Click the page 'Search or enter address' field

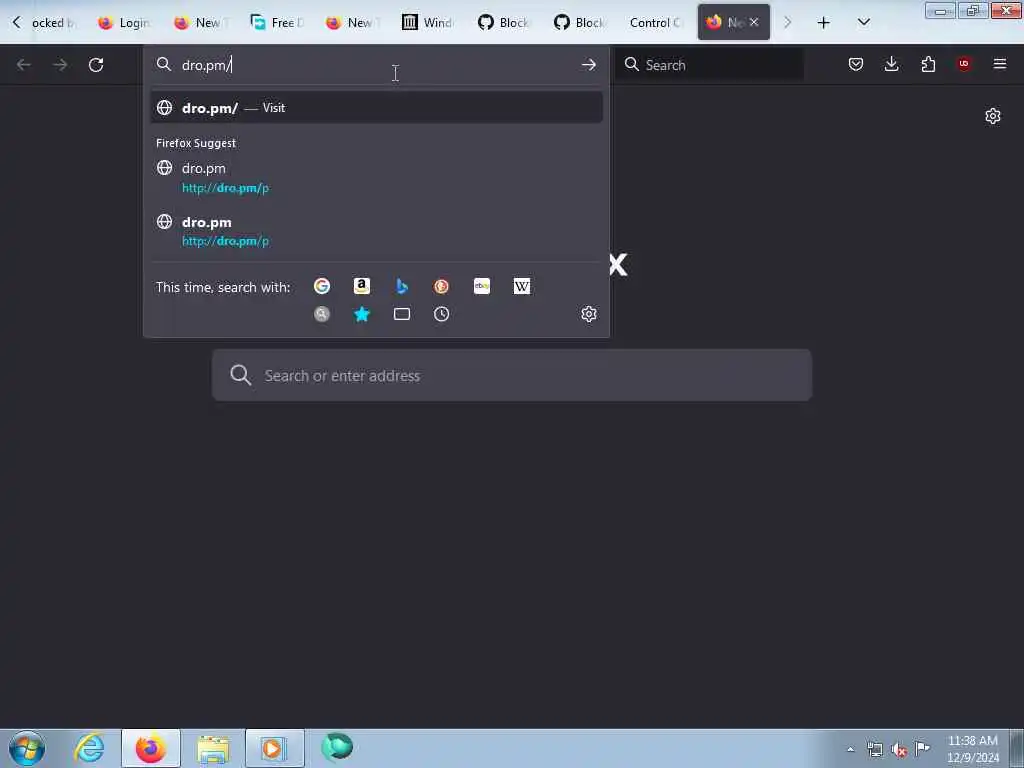[511, 376]
